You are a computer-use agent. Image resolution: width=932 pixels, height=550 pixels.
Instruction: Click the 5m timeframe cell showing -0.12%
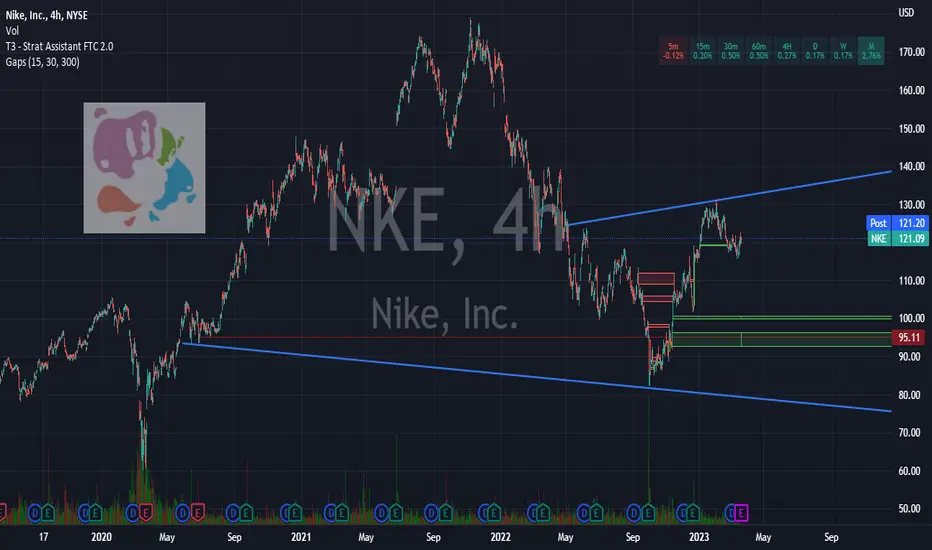[x=673, y=51]
